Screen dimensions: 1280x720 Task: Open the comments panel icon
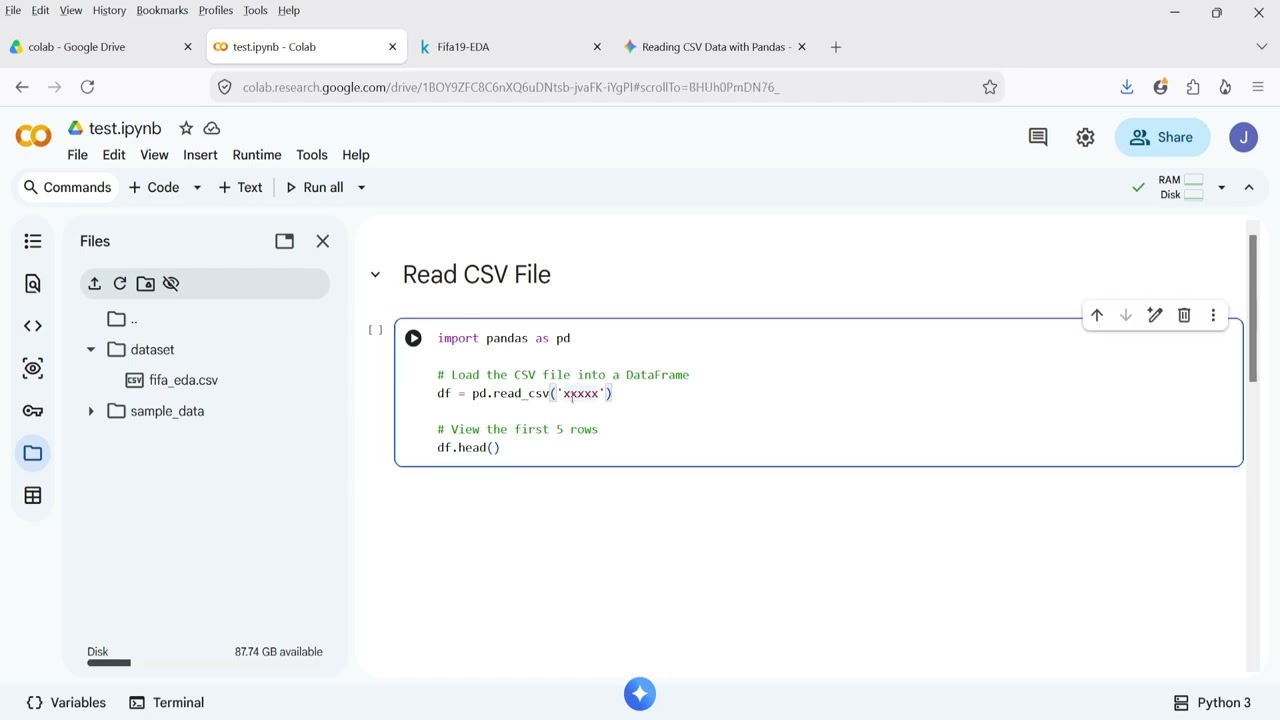[x=1038, y=137]
